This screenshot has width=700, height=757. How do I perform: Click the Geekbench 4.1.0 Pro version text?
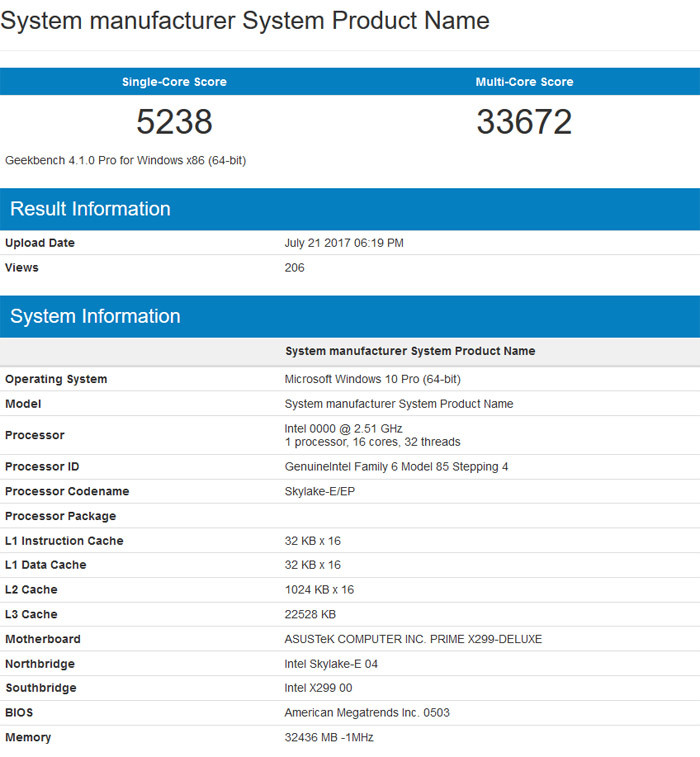click(126, 160)
